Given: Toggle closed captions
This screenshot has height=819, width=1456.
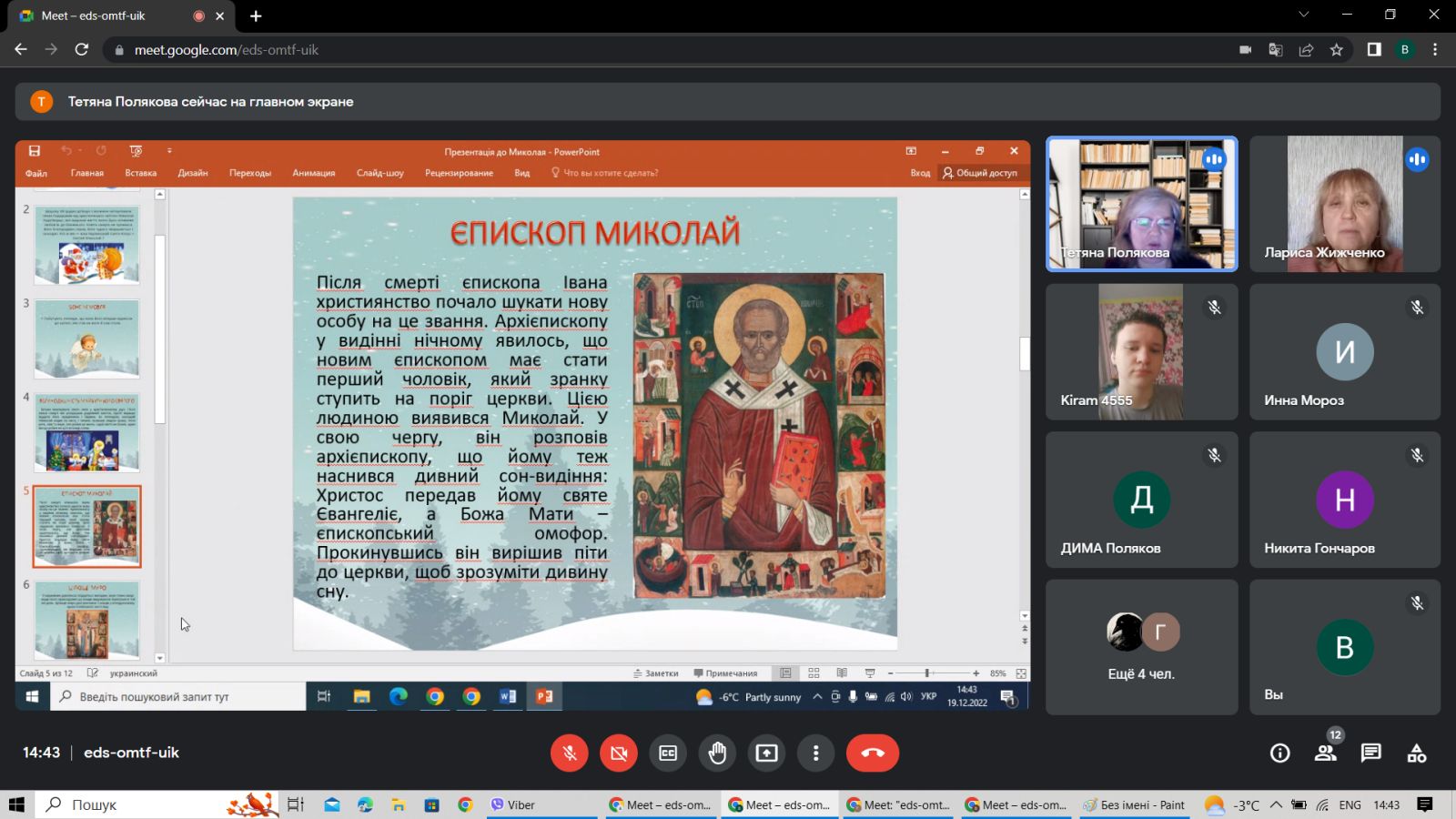Looking at the screenshot, I should [668, 753].
